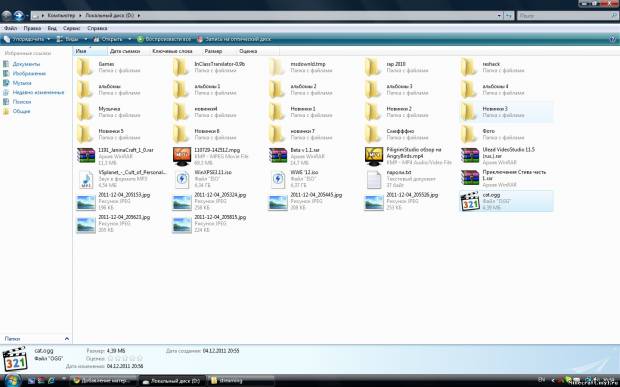Select the 2011-12-04_205445.jpg thumbnail
Screen dimensions: 620x387
(x=278, y=202)
